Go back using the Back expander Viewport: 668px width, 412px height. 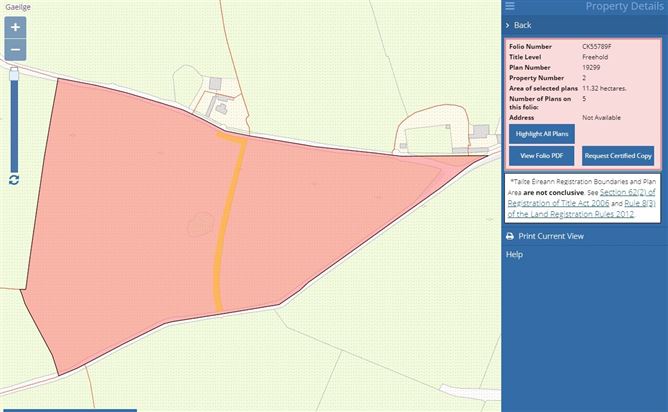pos(518,25)
